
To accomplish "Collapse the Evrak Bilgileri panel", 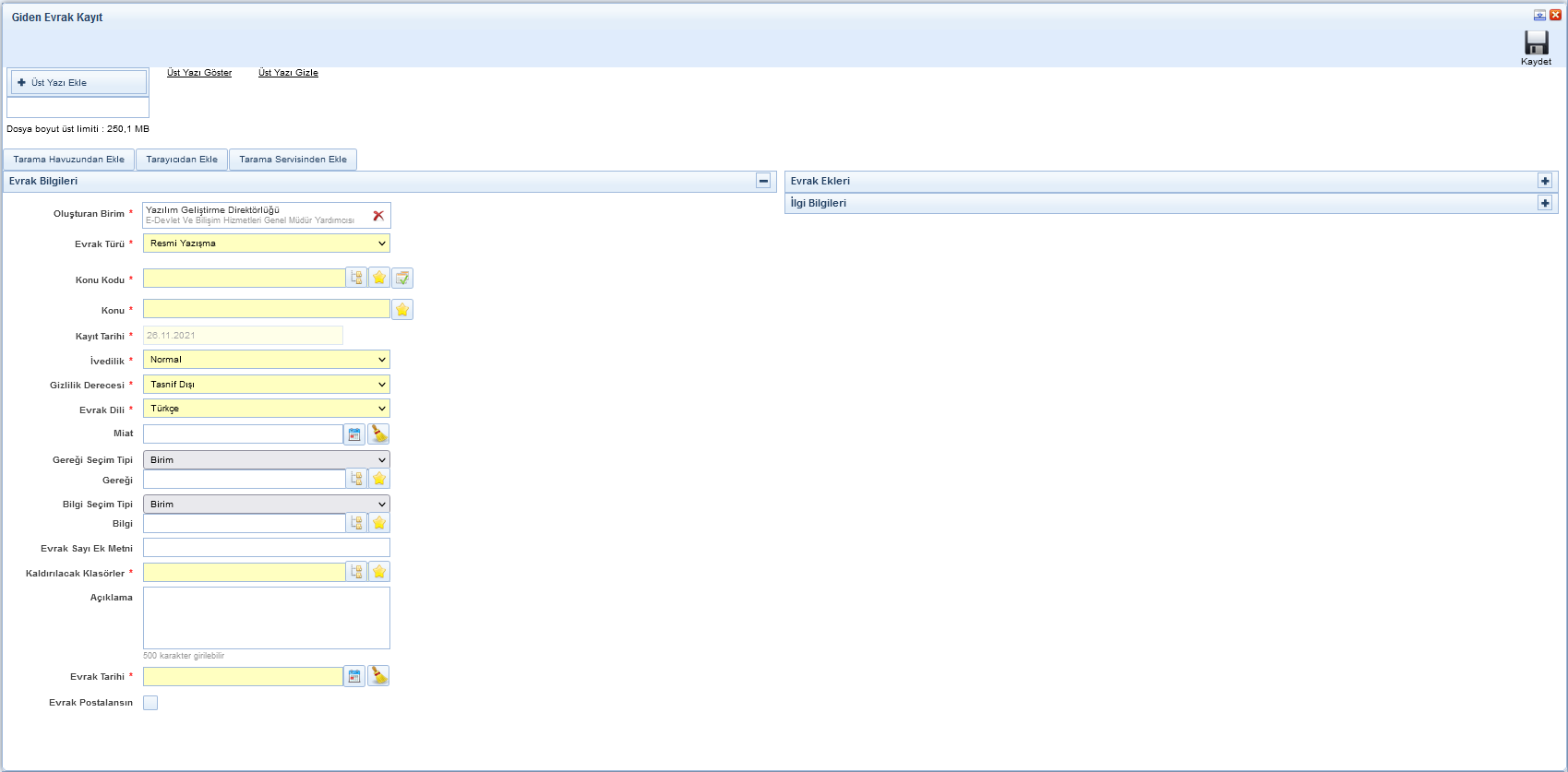I will 763,181.
